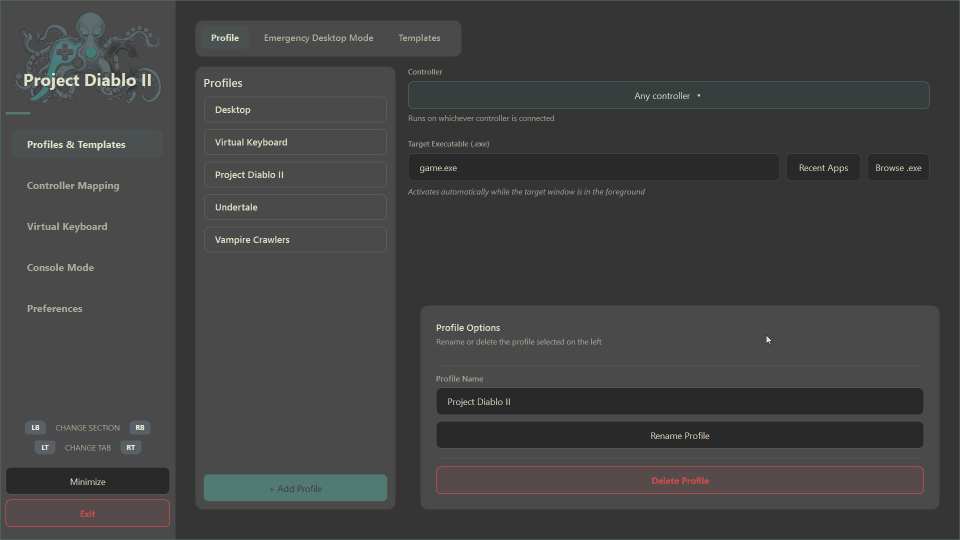Click the Controller label above dropdown
960x540 pixels.
(x=425, y=72)
